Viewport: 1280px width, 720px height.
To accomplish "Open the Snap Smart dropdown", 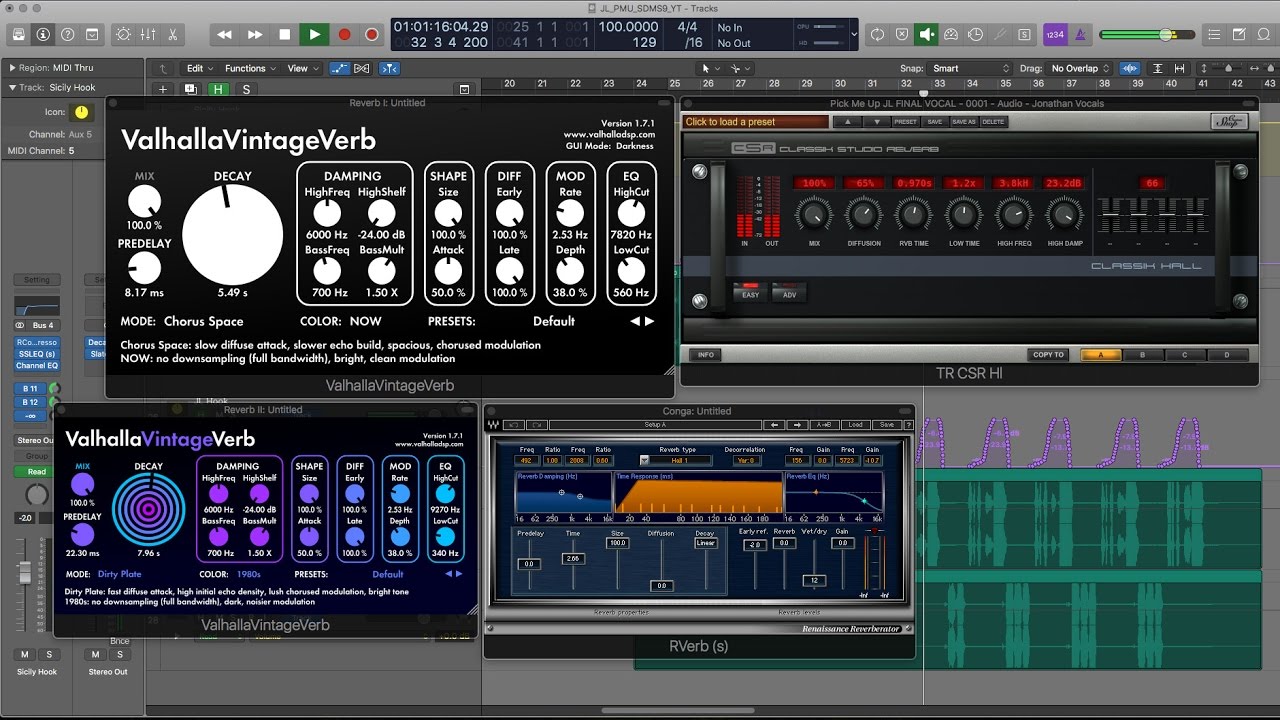I will point(970,68).
